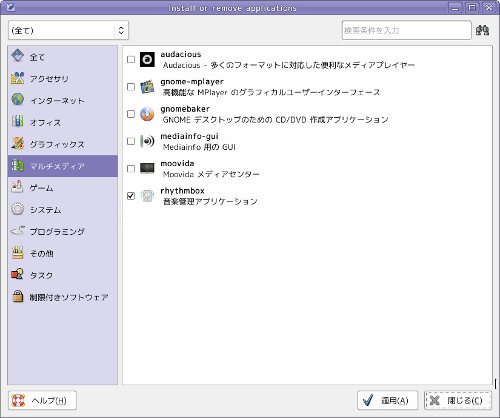Click the Multimedia (マルチメディア) category icon

pos(17,165)
